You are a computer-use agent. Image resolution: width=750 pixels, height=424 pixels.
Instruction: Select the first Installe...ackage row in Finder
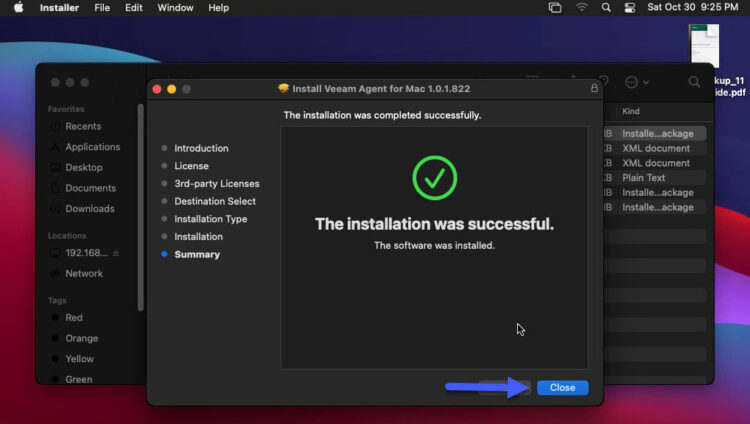coord(657,134)
